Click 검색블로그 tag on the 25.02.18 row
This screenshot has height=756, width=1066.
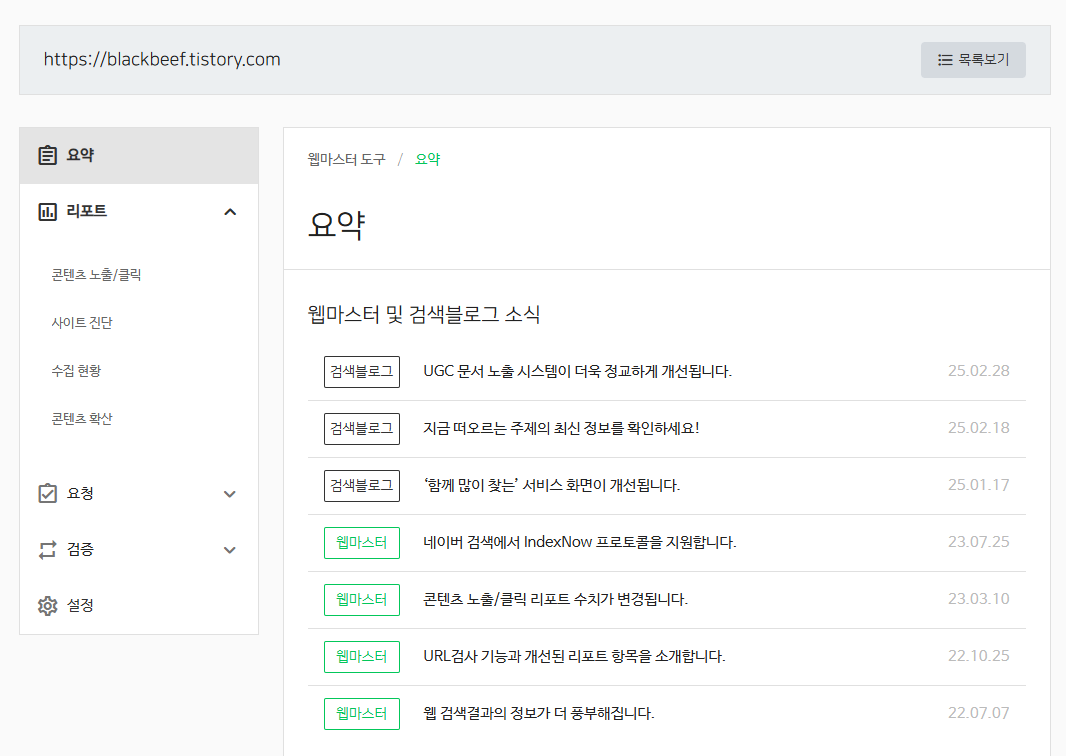[362, 429]
